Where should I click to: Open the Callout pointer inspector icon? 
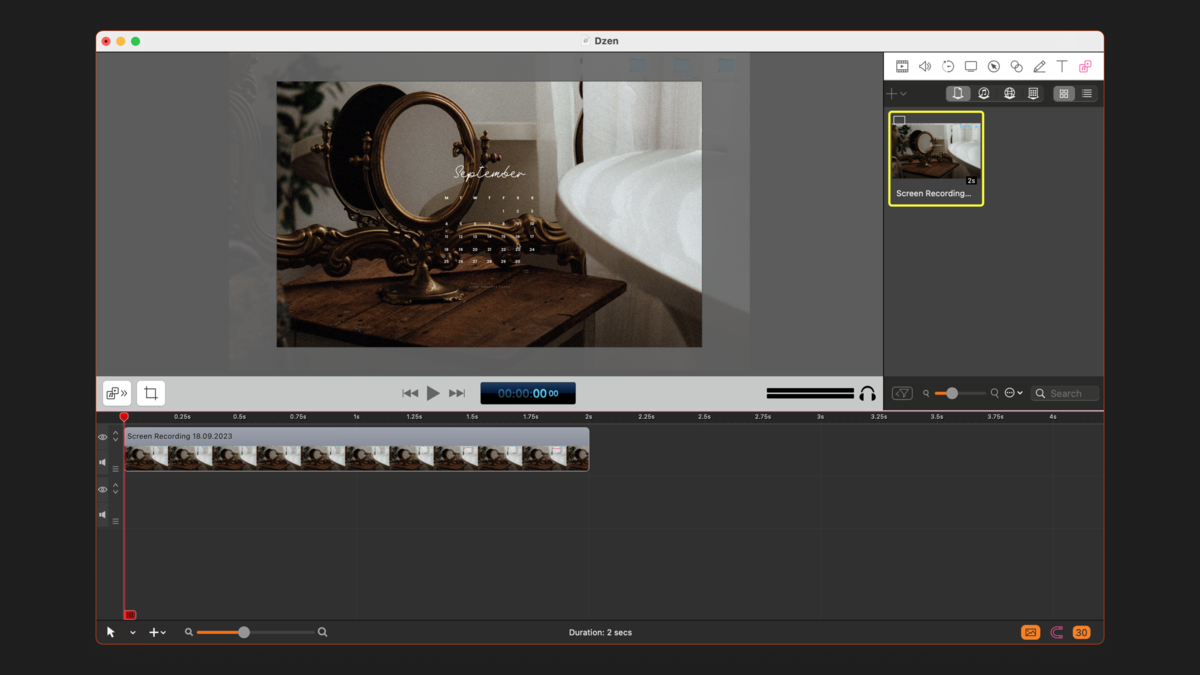(x=994, y=67)
